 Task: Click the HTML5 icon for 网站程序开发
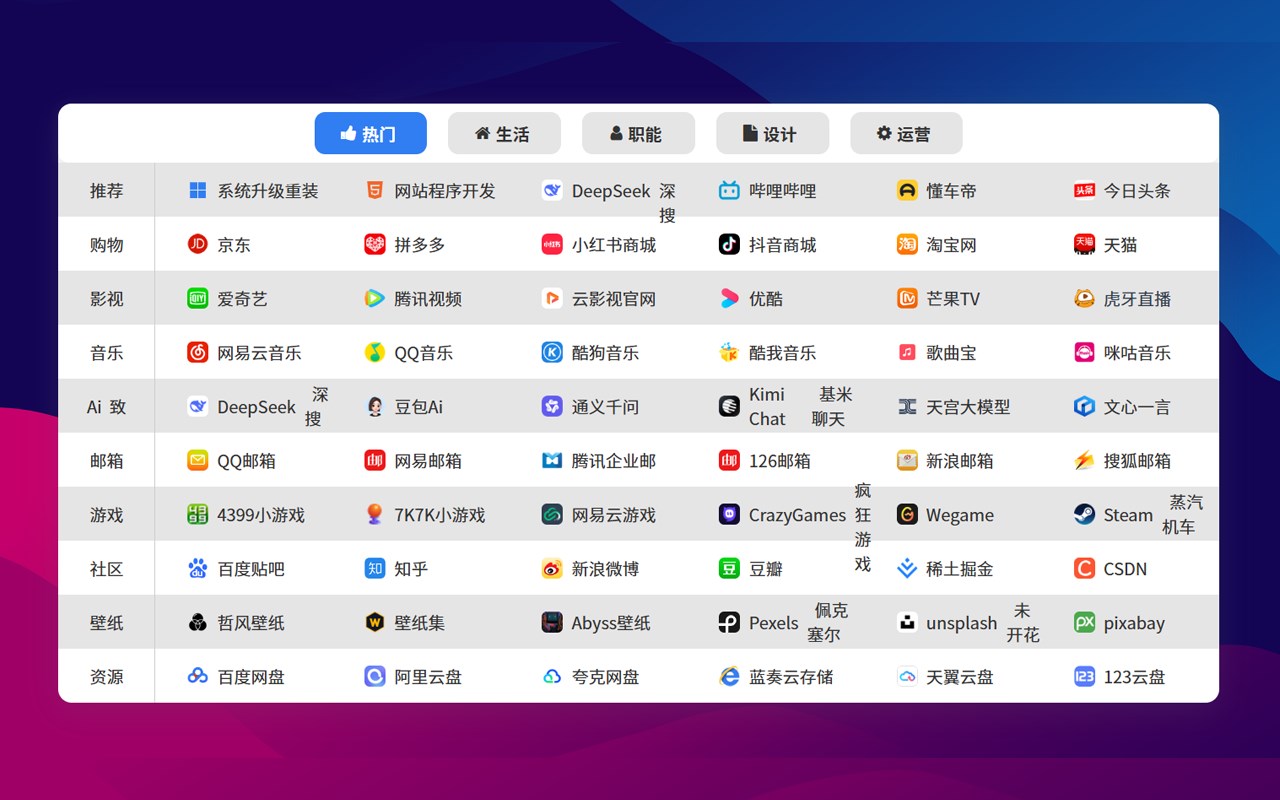375,190
